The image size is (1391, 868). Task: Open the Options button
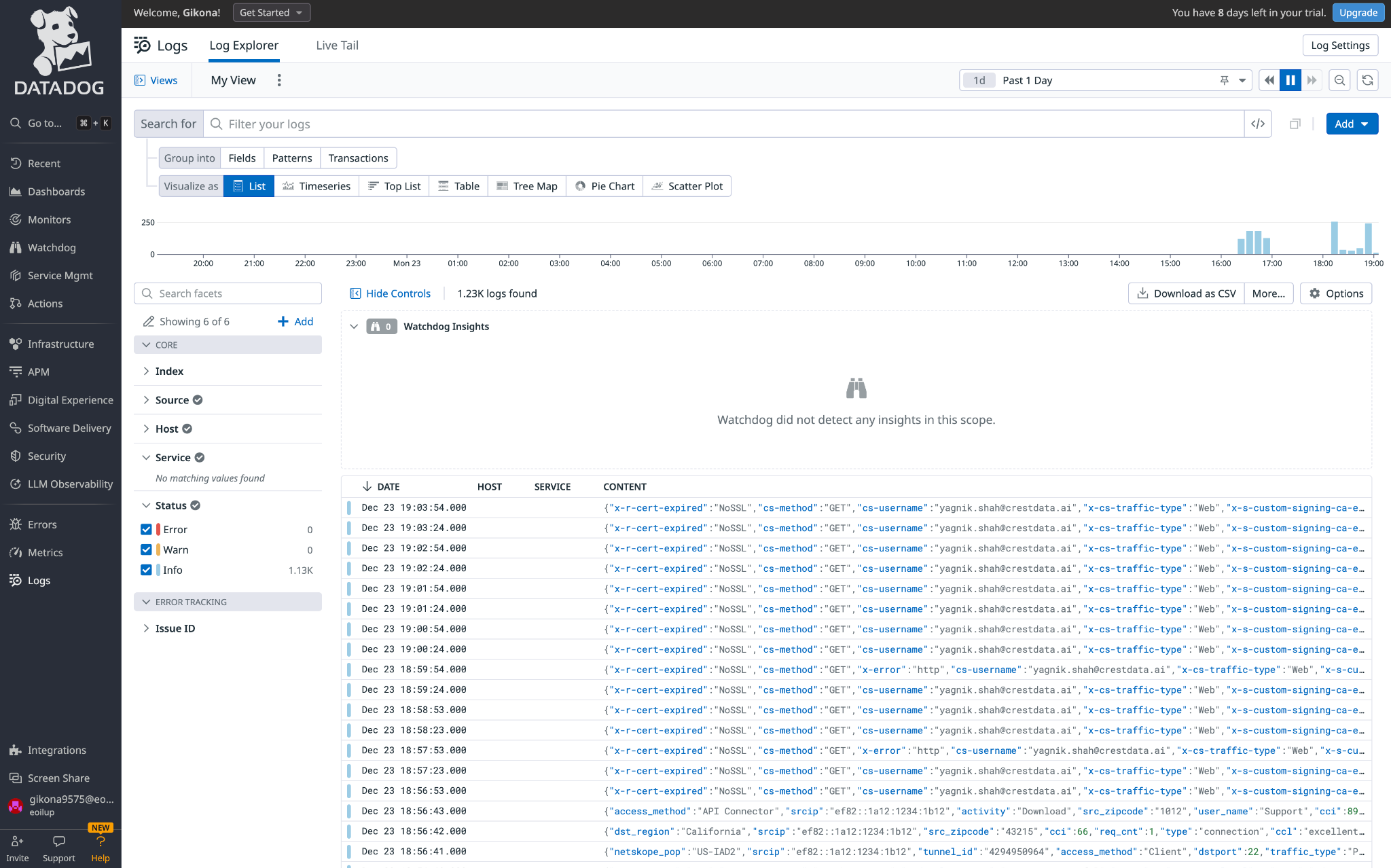click(x=1336, y=293)
